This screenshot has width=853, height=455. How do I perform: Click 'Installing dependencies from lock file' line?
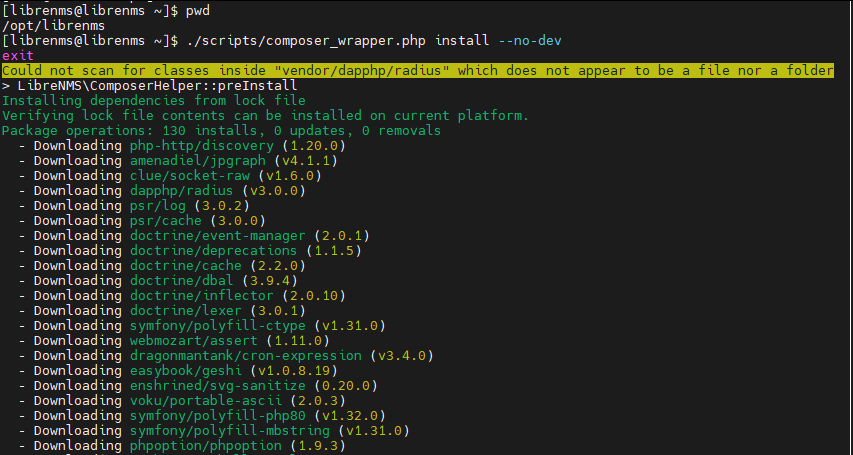[154, 101]
